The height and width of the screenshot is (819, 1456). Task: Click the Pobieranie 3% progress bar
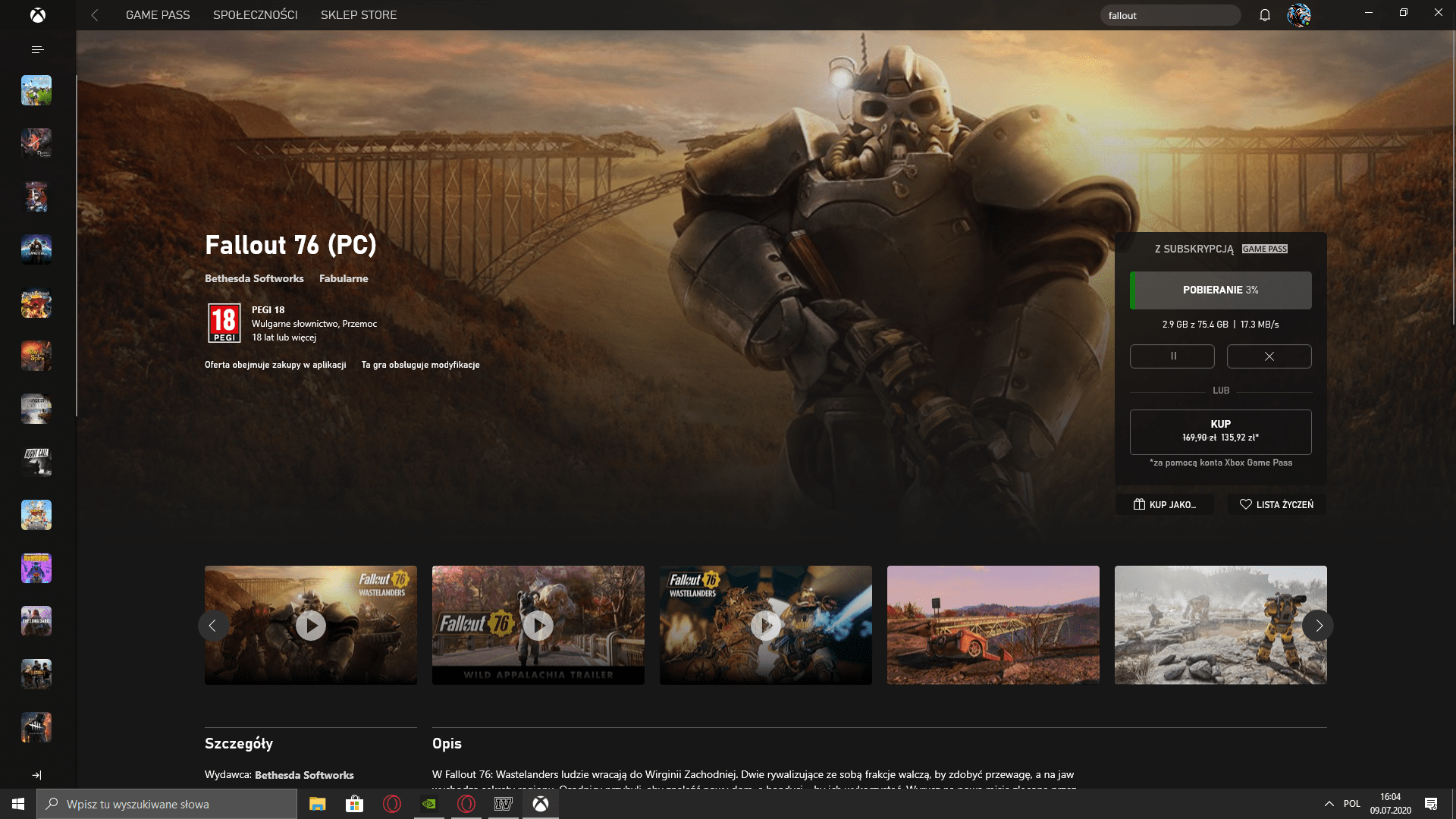coord(1220,290)
